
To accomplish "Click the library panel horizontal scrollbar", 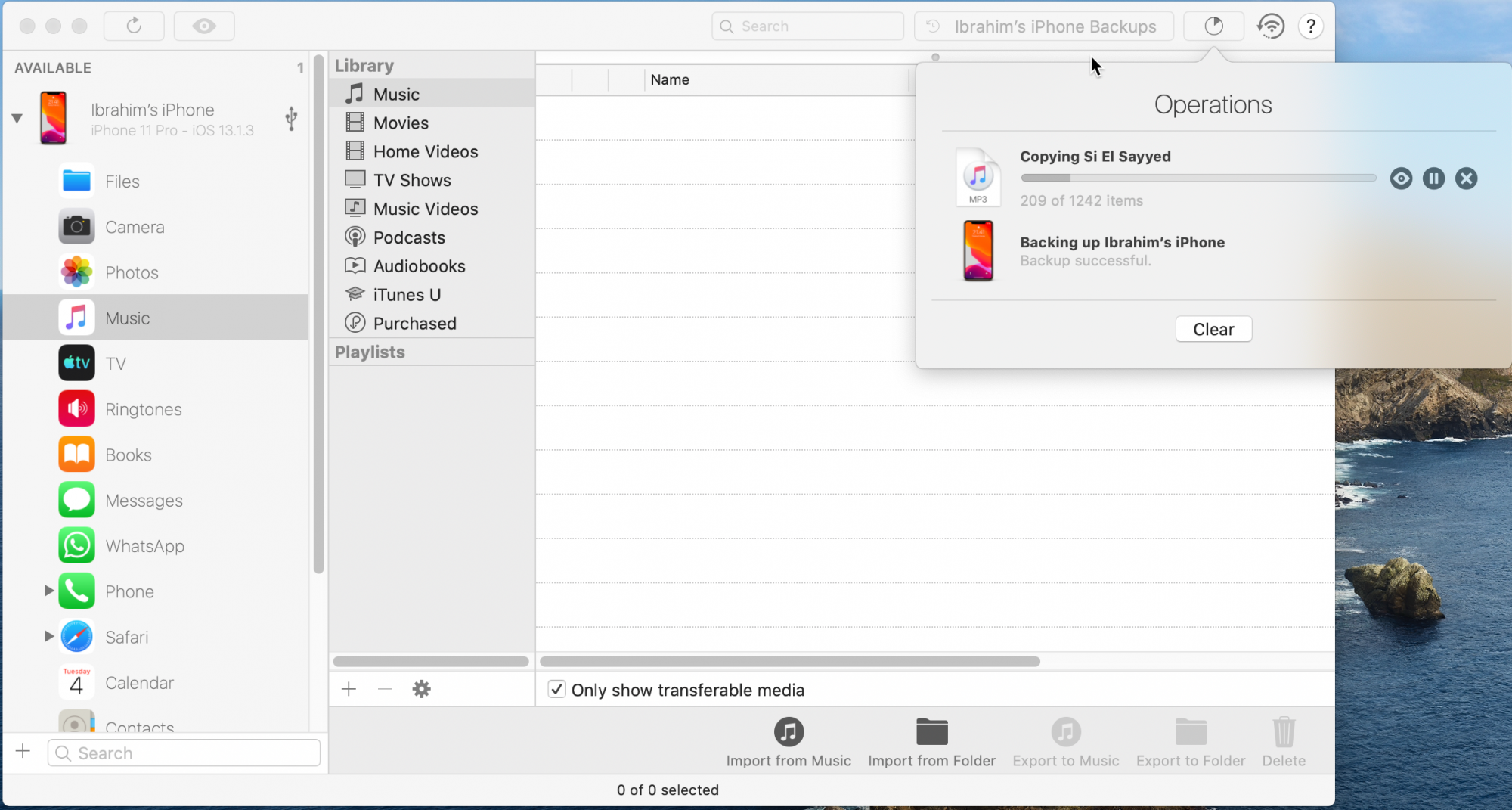I will click(431, 661).
